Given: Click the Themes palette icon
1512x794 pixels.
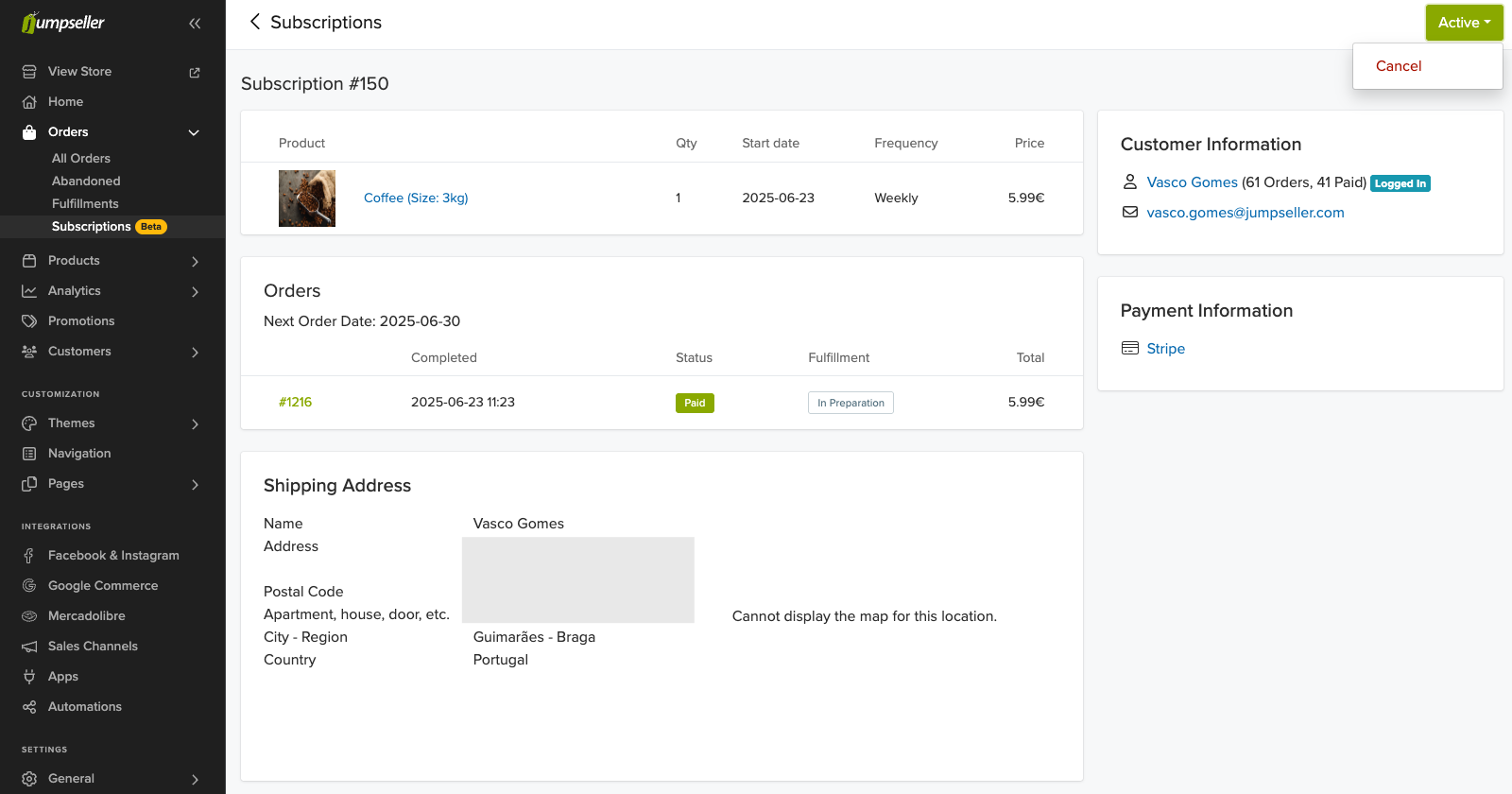Looking at the screenshot, I should click(x=29, y=423).
